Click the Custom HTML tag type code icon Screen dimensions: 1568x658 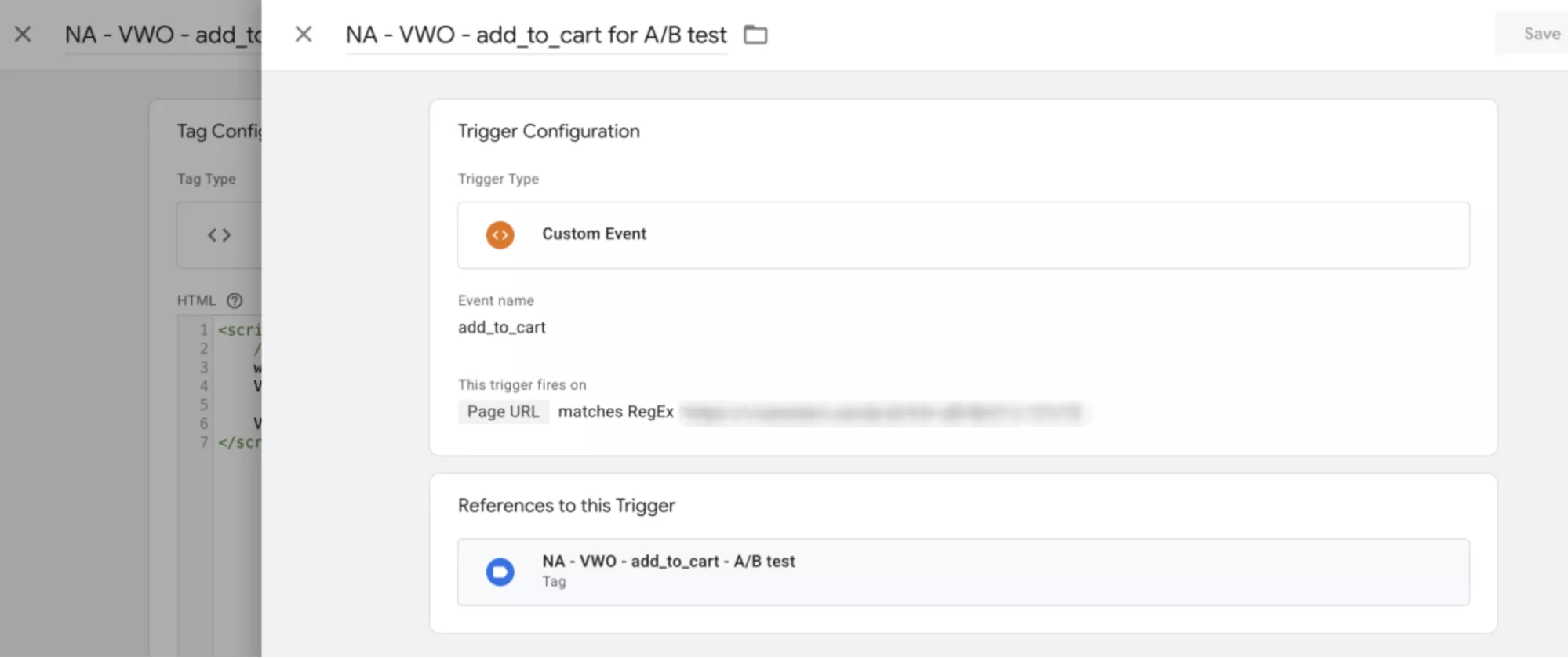pos(220,234)
